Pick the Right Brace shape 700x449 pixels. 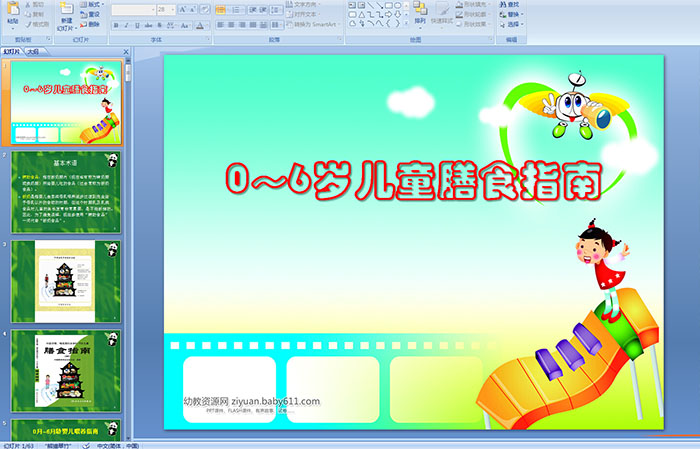click(397, 24)
